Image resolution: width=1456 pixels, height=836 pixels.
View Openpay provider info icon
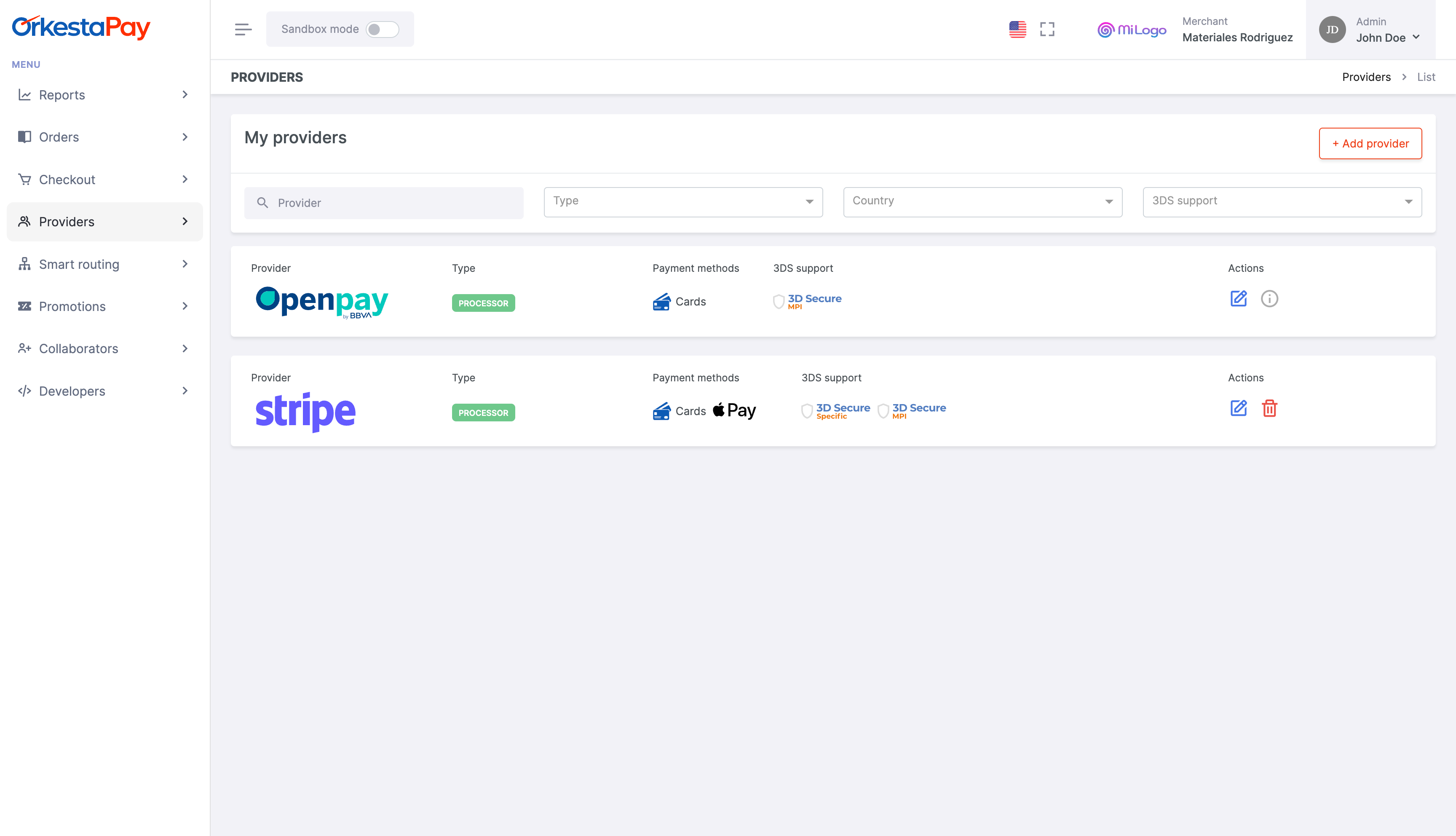tap(1269, 299)
